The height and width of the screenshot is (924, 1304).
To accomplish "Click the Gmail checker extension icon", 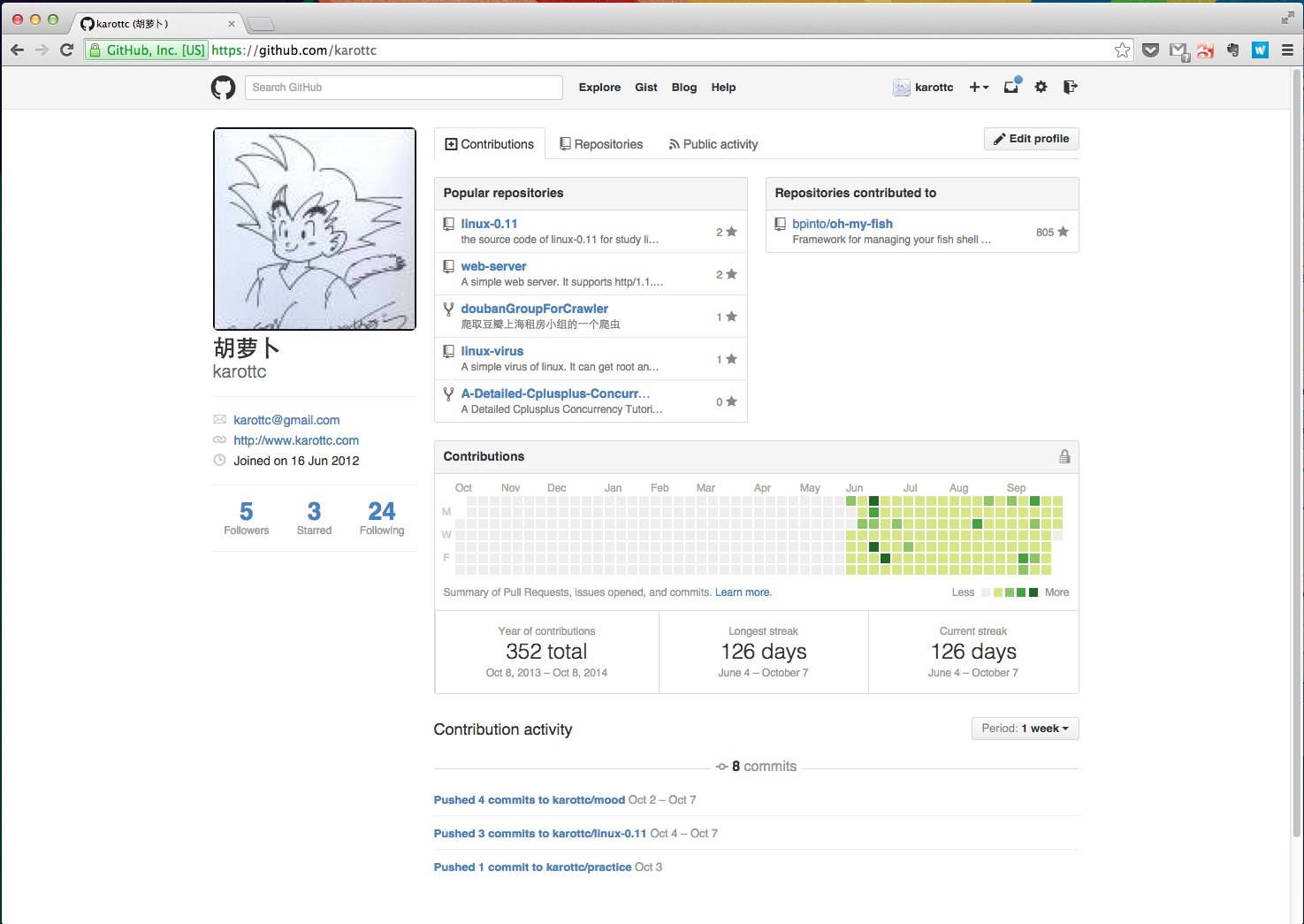I will click(1178, 50).
